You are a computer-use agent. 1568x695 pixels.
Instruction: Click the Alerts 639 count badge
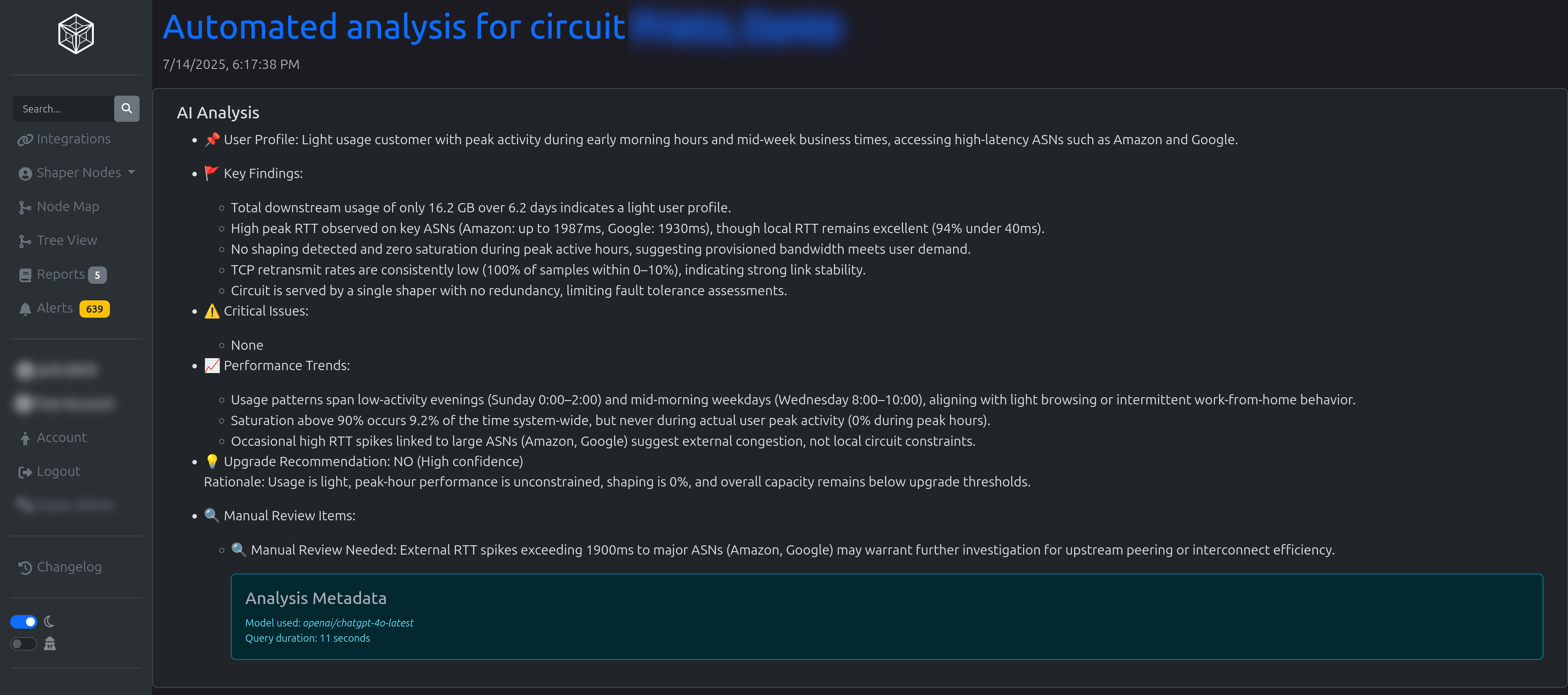(94, 309)
